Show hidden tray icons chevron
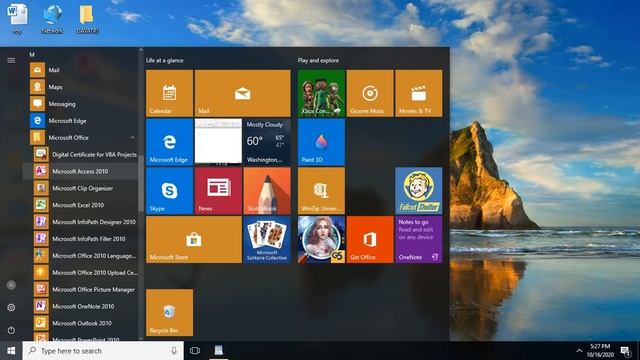This screenshot has width=640, height=360. [579, 351]
